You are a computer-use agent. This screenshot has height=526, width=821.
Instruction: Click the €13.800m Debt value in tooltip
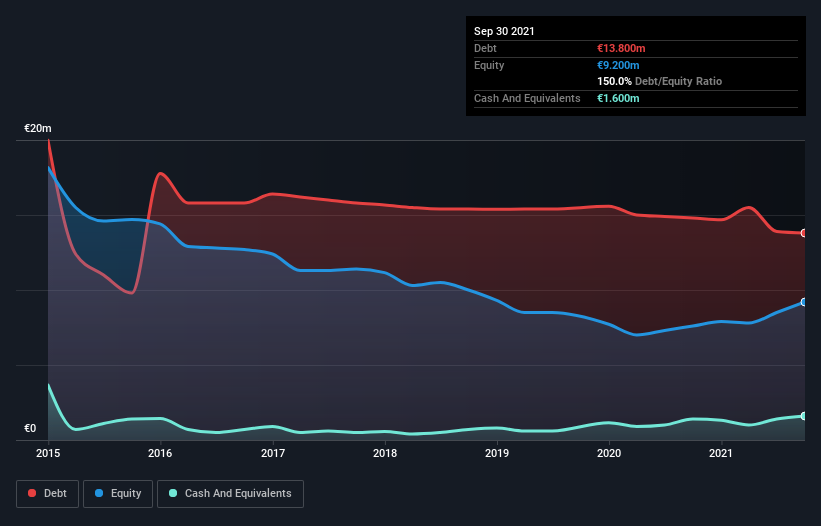point(621,48)
